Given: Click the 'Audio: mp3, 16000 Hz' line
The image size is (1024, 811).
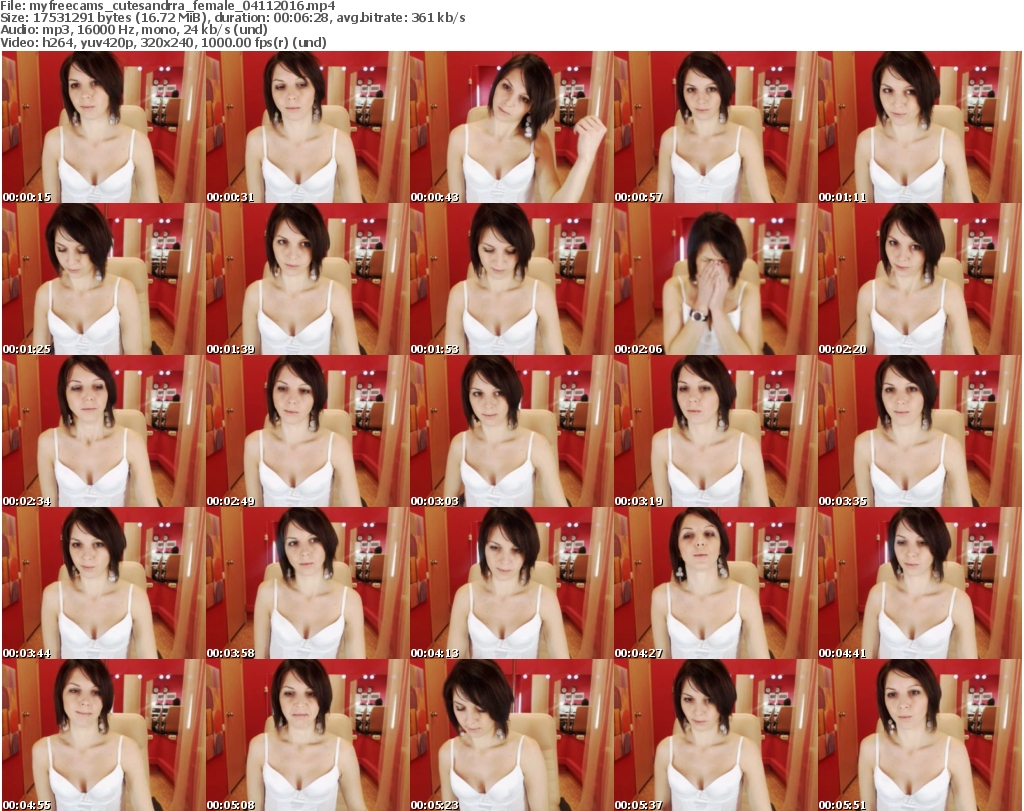Looking at the screenshot, I should (134, 30).
